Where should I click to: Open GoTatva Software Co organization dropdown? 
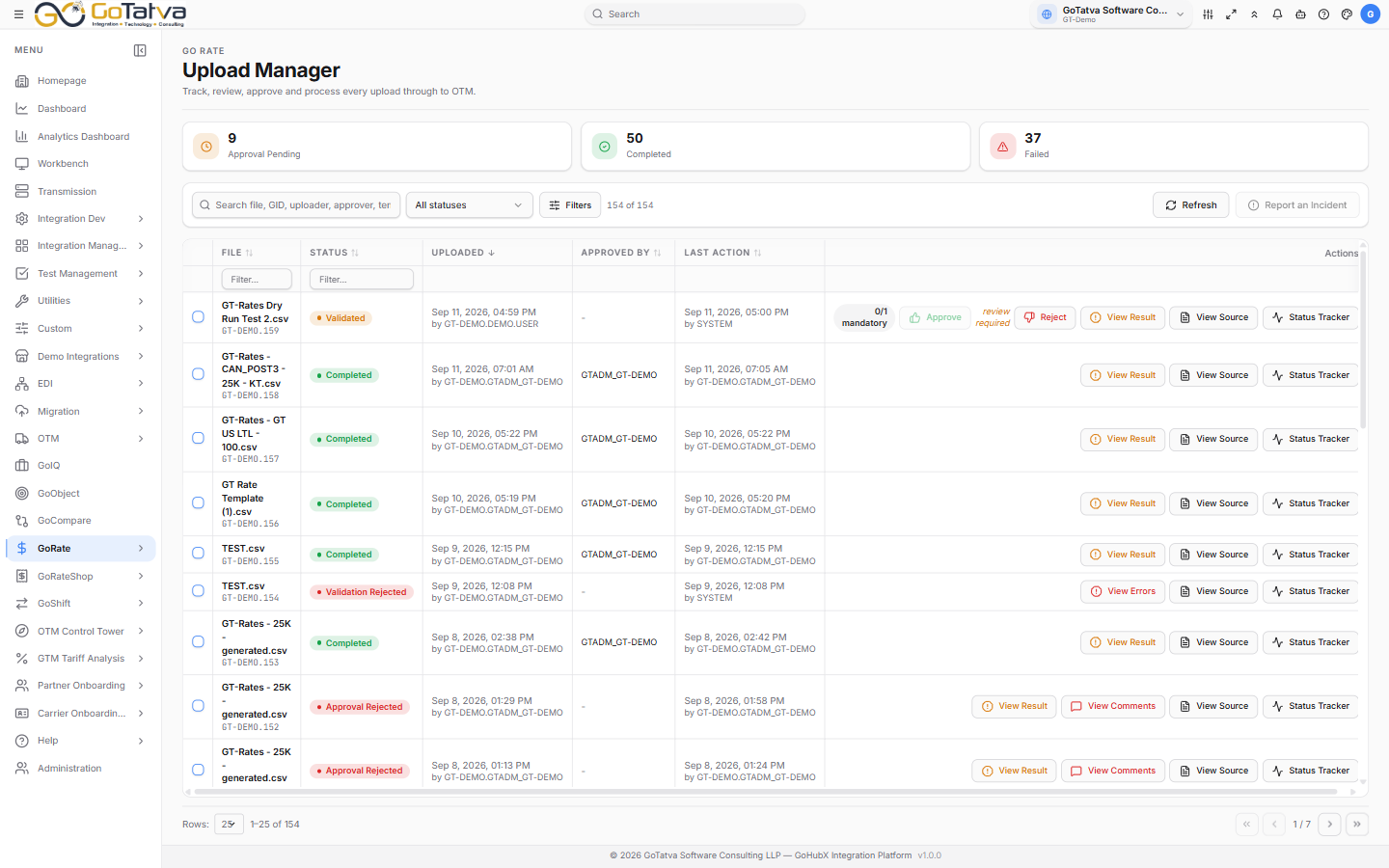(x=1111, y=14)
